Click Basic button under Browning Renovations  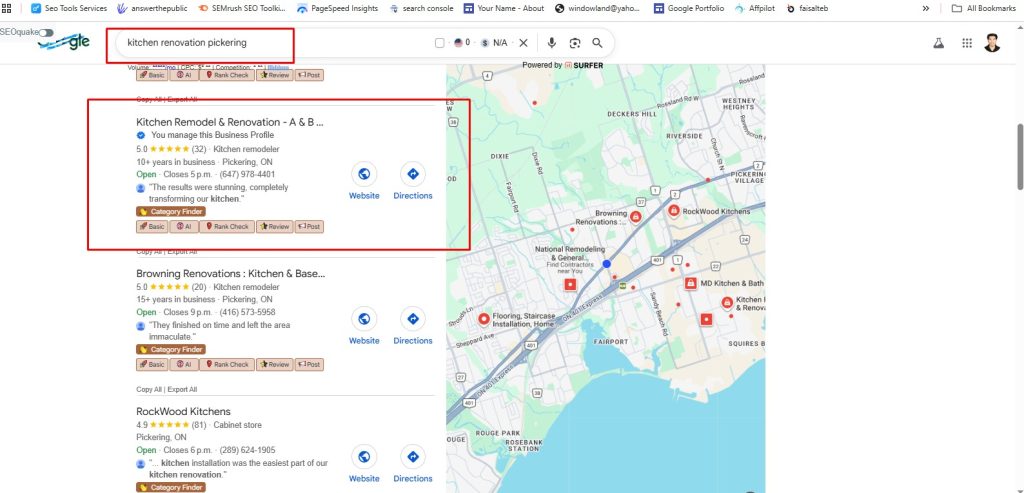[152, 364]
